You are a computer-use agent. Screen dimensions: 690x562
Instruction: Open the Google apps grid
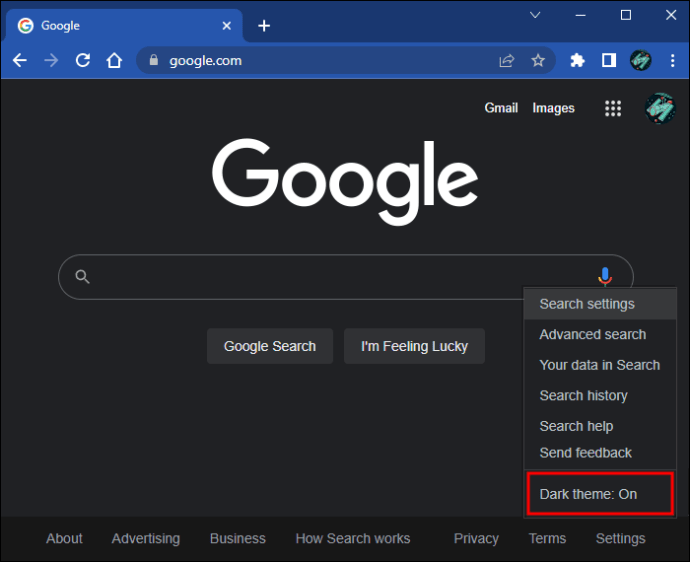pos(613,108)
